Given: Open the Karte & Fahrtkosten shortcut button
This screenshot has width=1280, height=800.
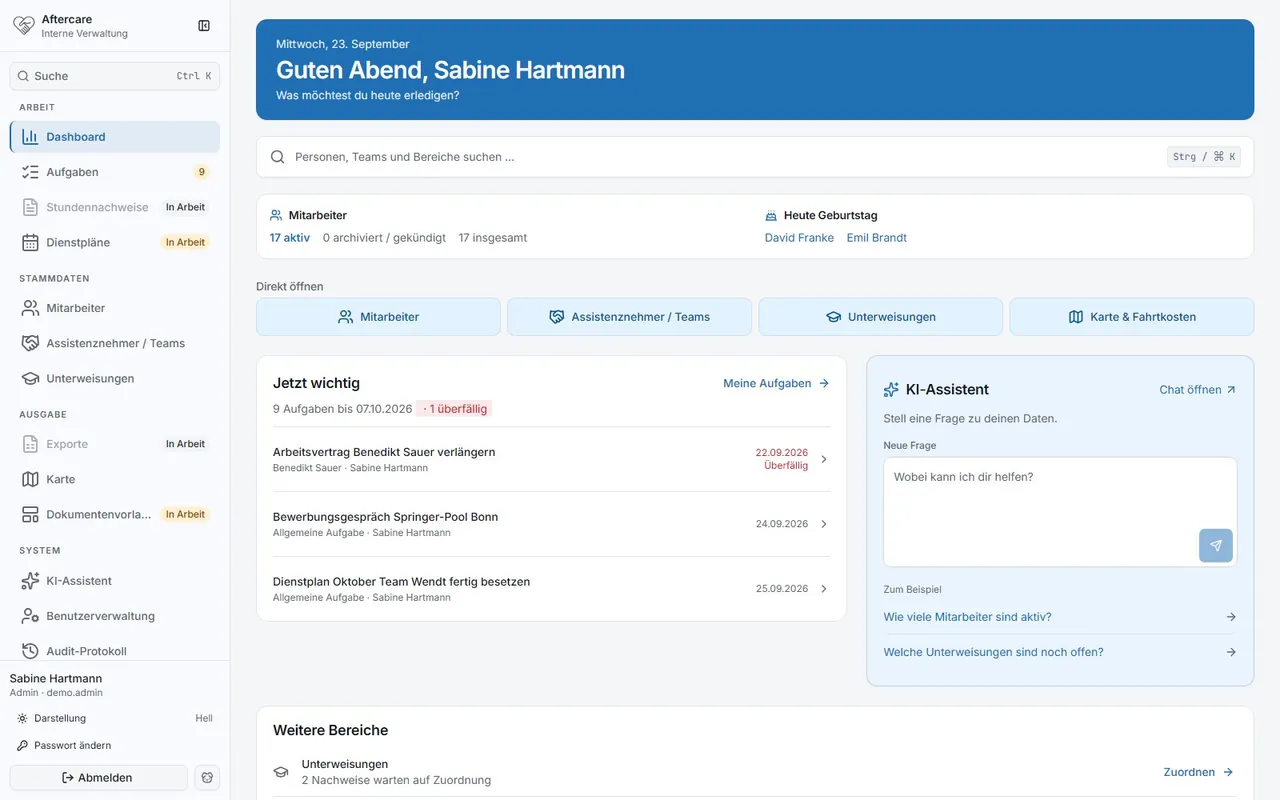Looking at the screenshot, I should [1132, 317].
